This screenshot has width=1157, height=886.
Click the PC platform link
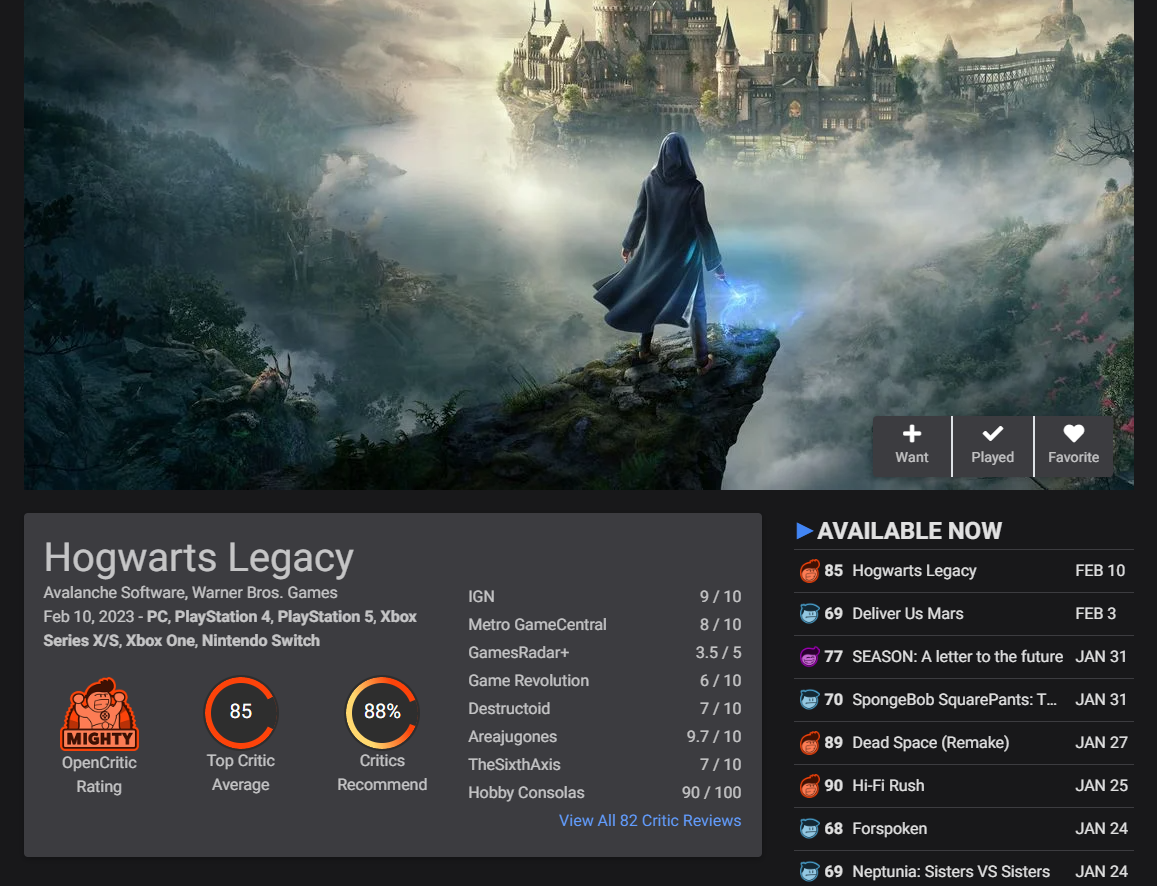156,617
